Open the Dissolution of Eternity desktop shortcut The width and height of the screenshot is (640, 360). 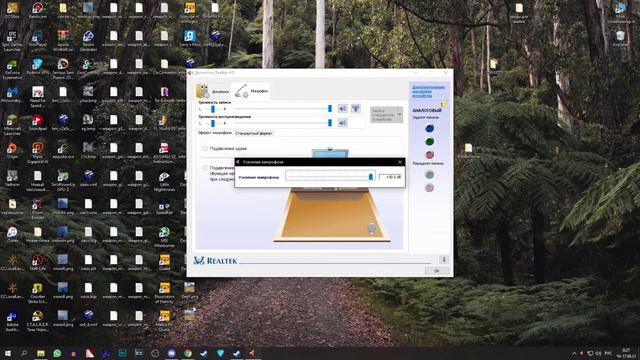(x=164, y=292)
